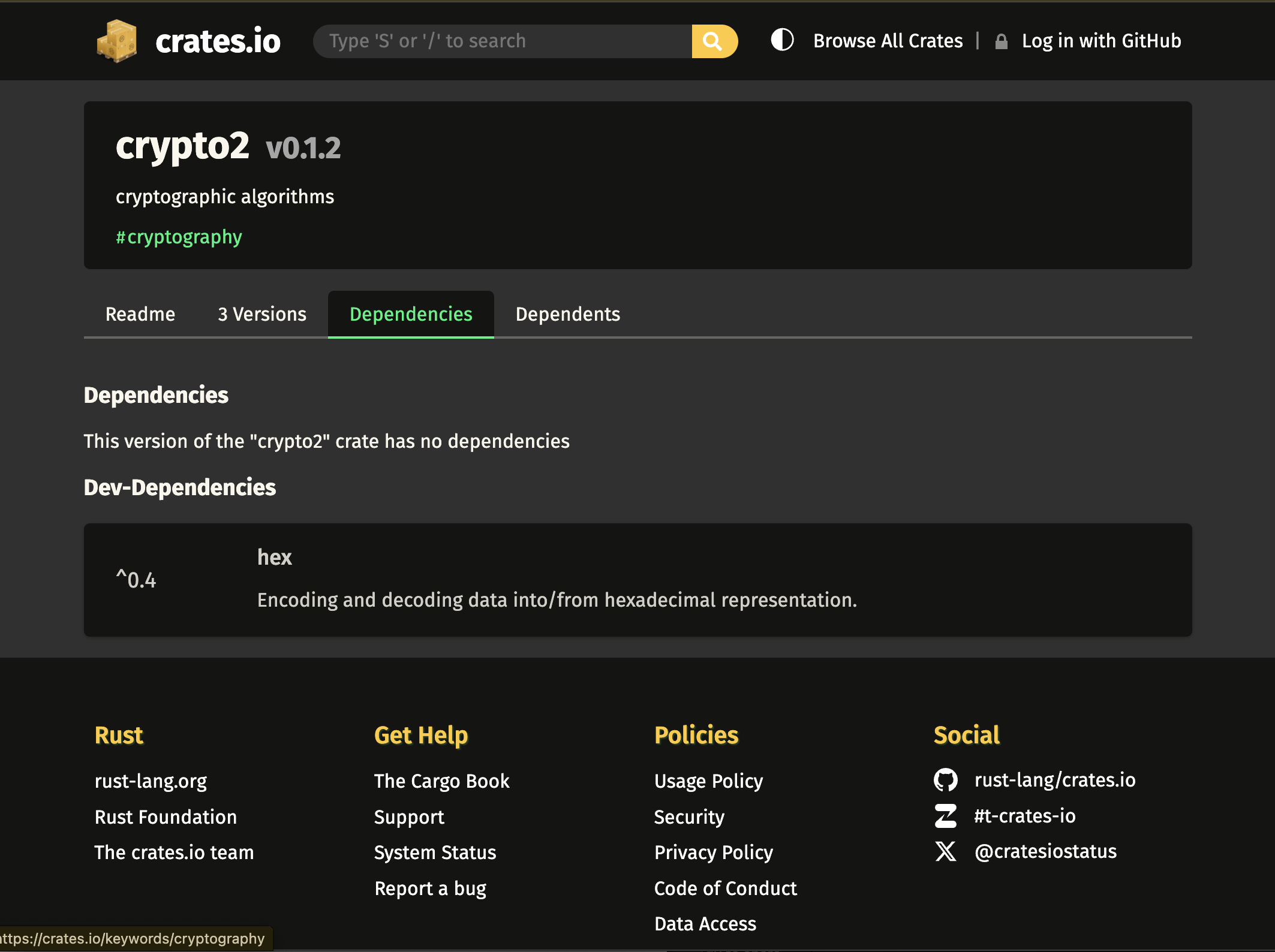
Task: Focus the search input field
Action: (x=503, y=41)
